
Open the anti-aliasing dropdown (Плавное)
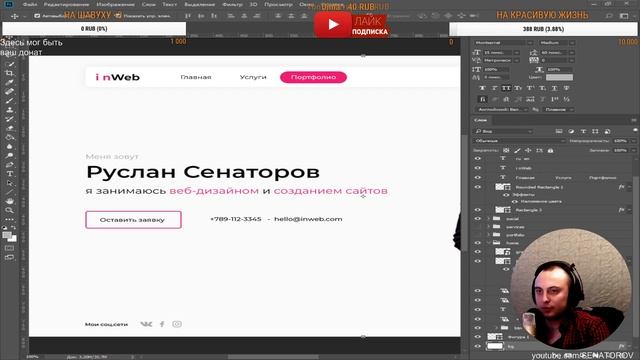point(558,110)
